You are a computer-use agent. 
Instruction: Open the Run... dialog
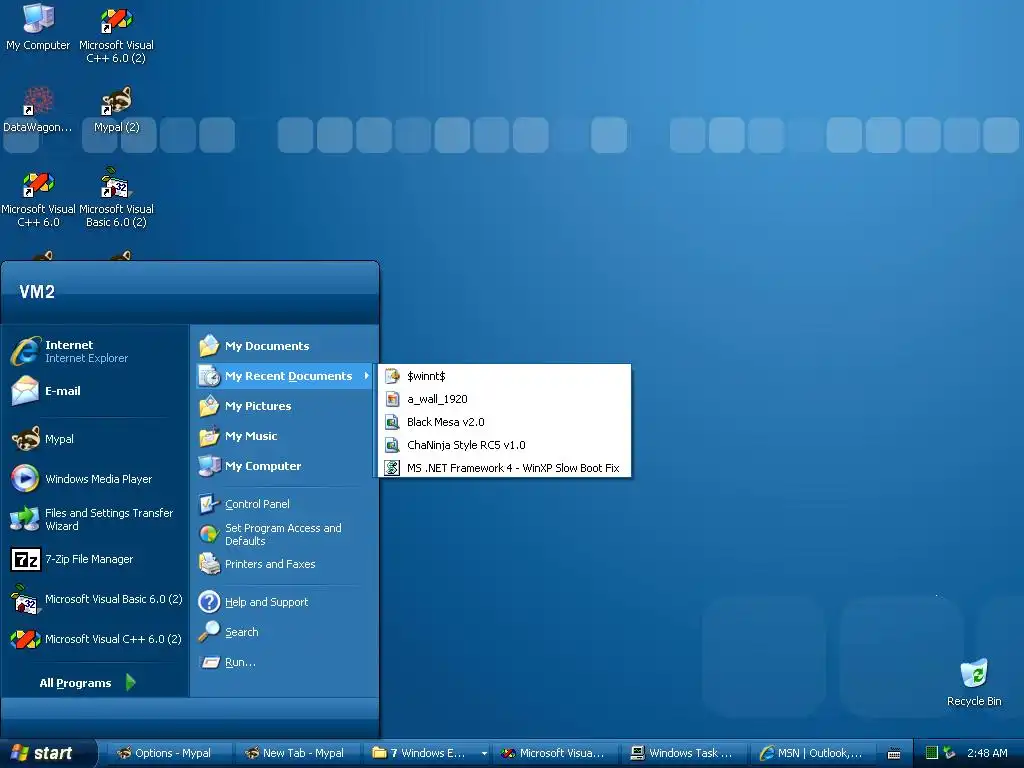coord(284,662)
